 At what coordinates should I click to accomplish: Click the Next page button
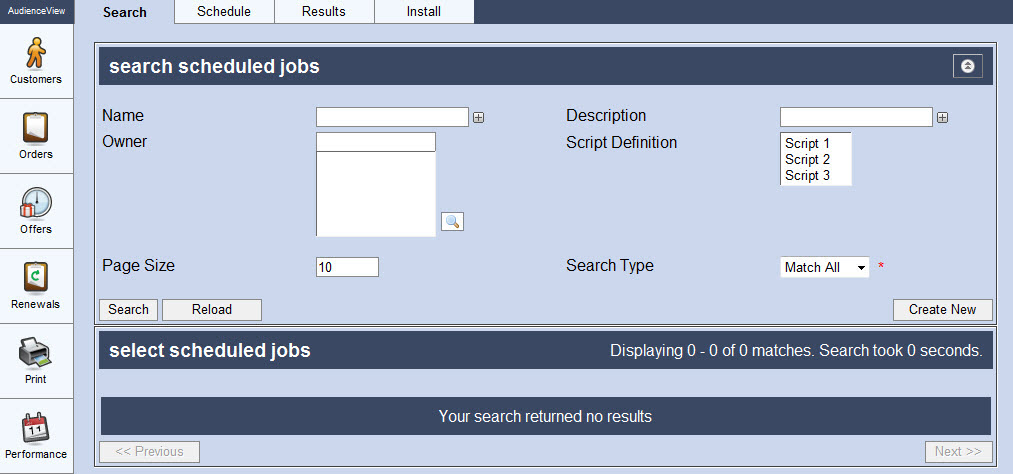pyautogui.click(x=959, y=451)
